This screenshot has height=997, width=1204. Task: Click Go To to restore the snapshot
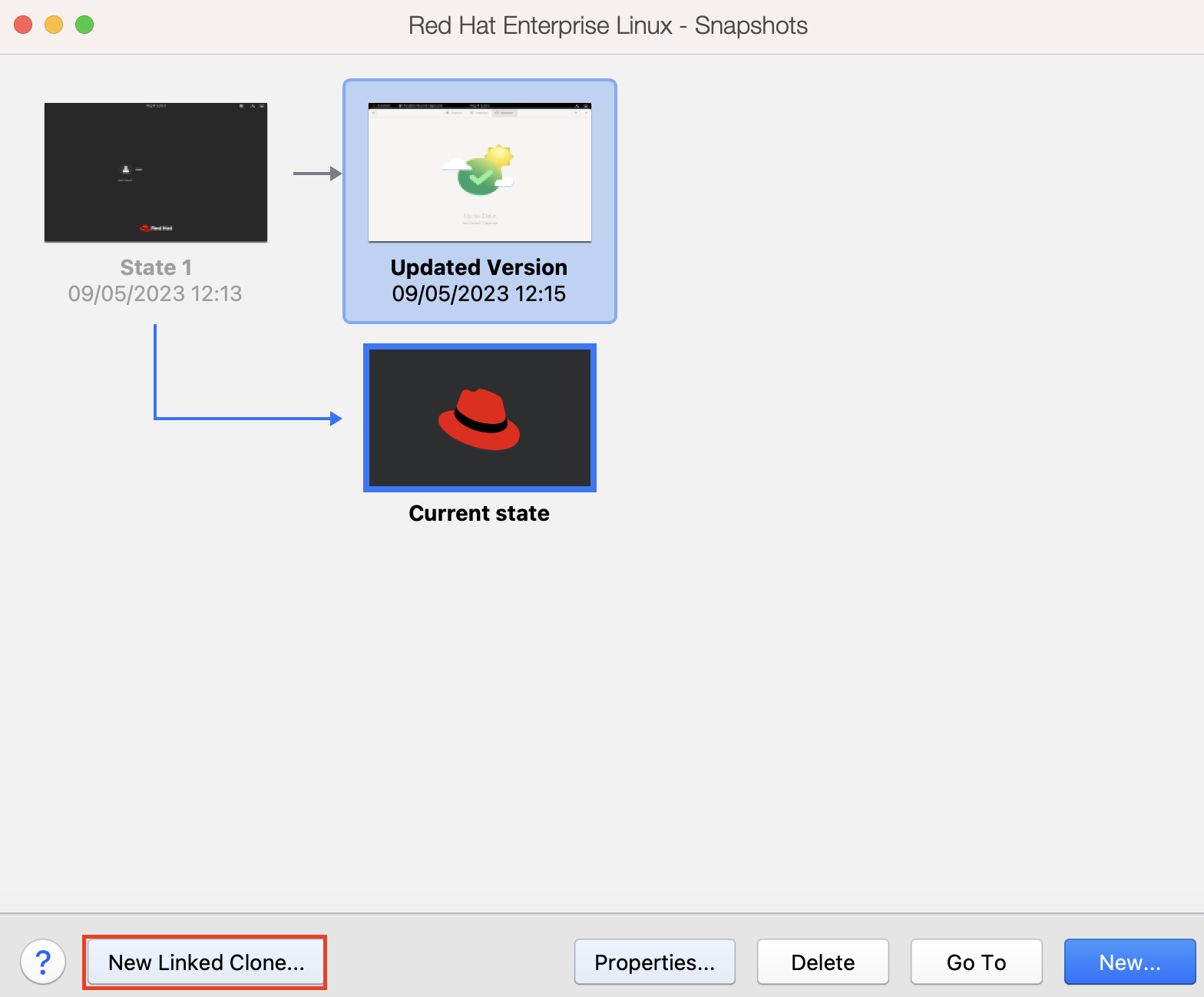(x=976, y=962)
